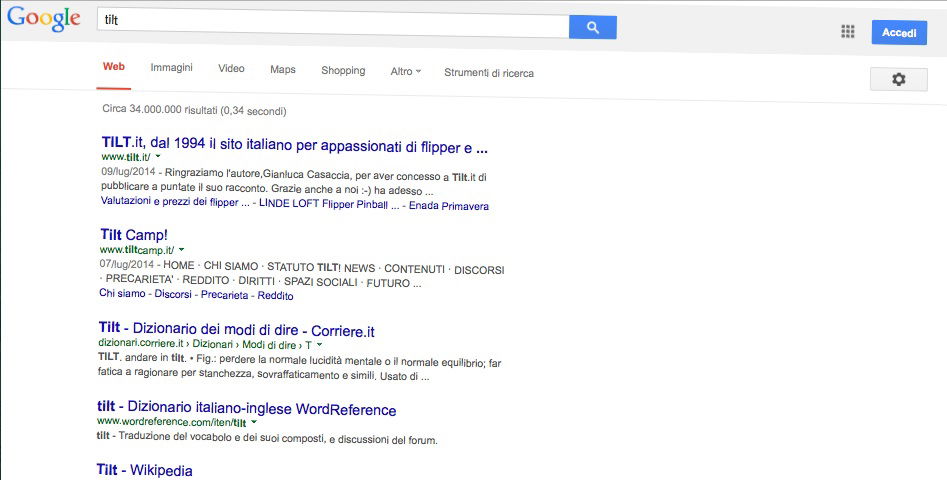Screen dimensions: 947x480
Task: Expand the arrow after dizionari.corriere.it breadcrumb
Action: pyautogui.click(x=319, y=345)
